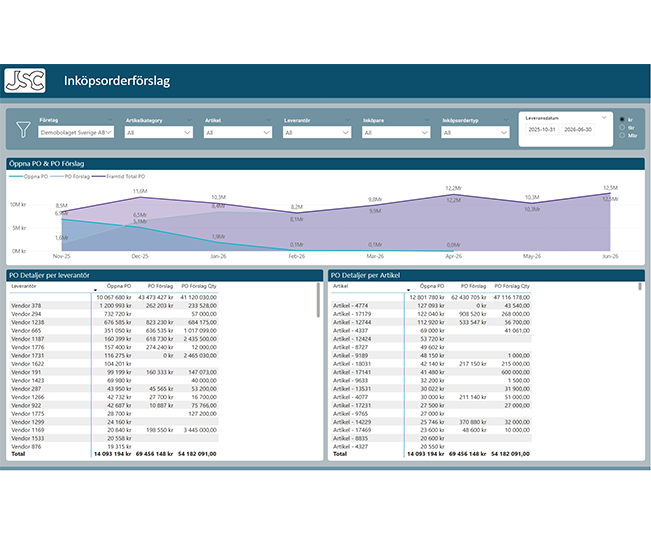This screenshot has width=651, height=535.
Task: Select the Artikel - 17179 row
Action: pos(431,314)
